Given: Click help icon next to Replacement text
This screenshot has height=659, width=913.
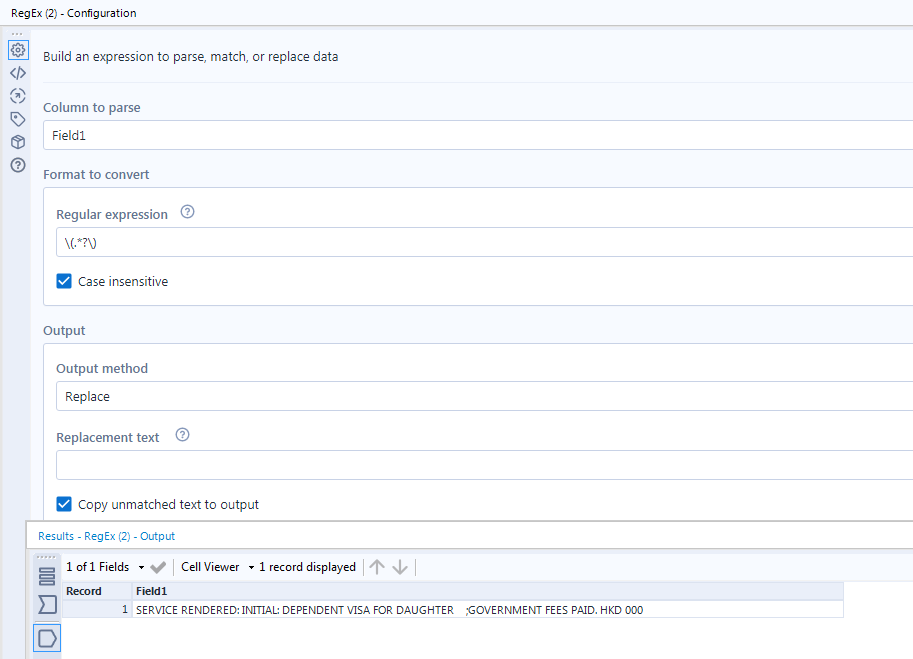Looking at the screenshot, I should [182, 436].
